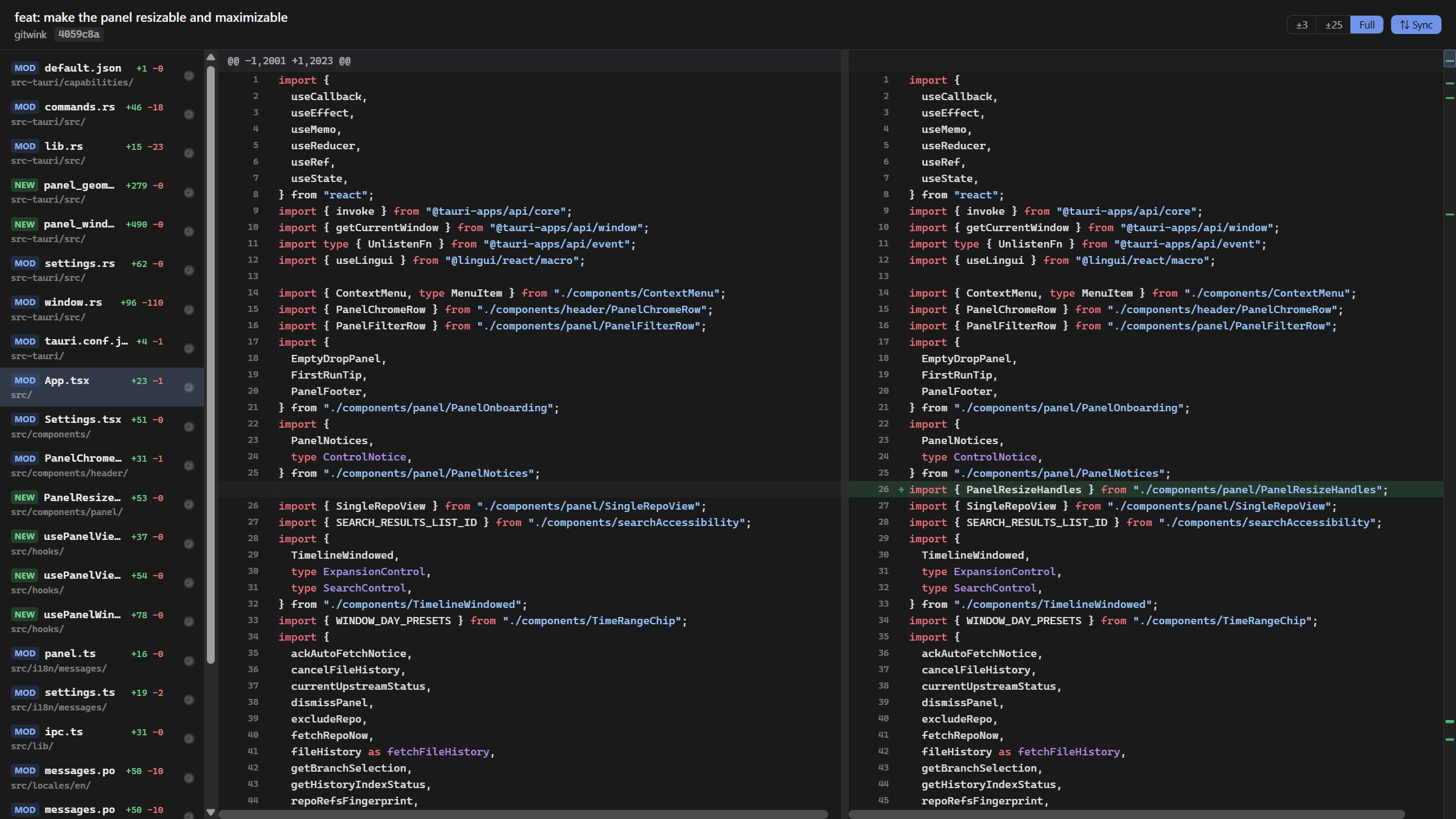Select settings.rs in the sidebar

(102, 270)
